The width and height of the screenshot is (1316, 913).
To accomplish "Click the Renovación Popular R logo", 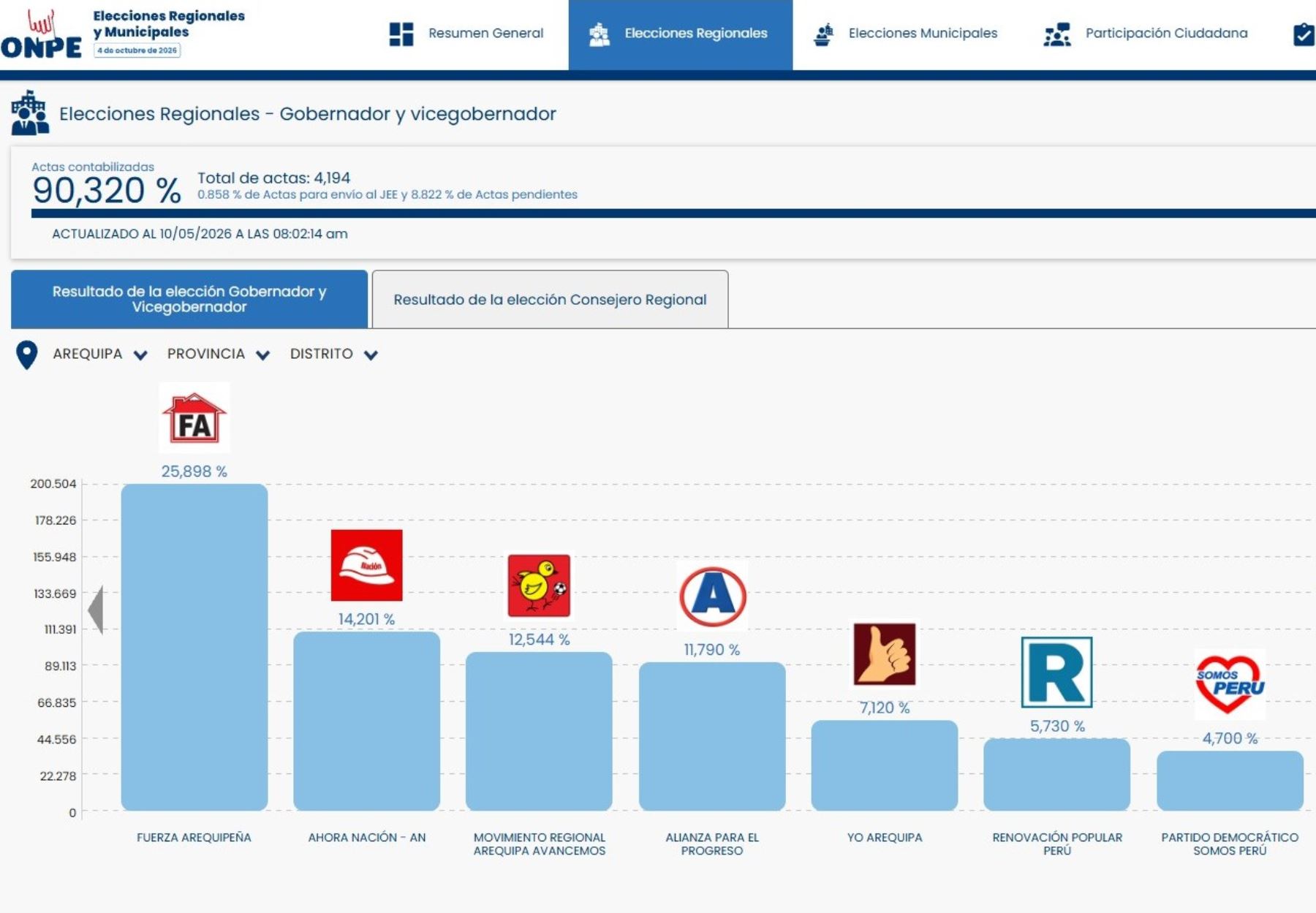I will pos(1057,673).
